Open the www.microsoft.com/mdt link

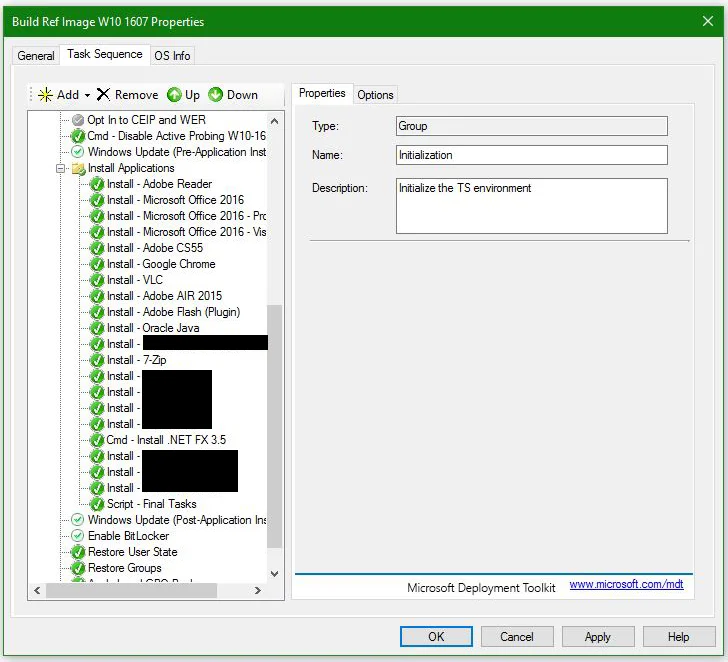tap(626, 584)
